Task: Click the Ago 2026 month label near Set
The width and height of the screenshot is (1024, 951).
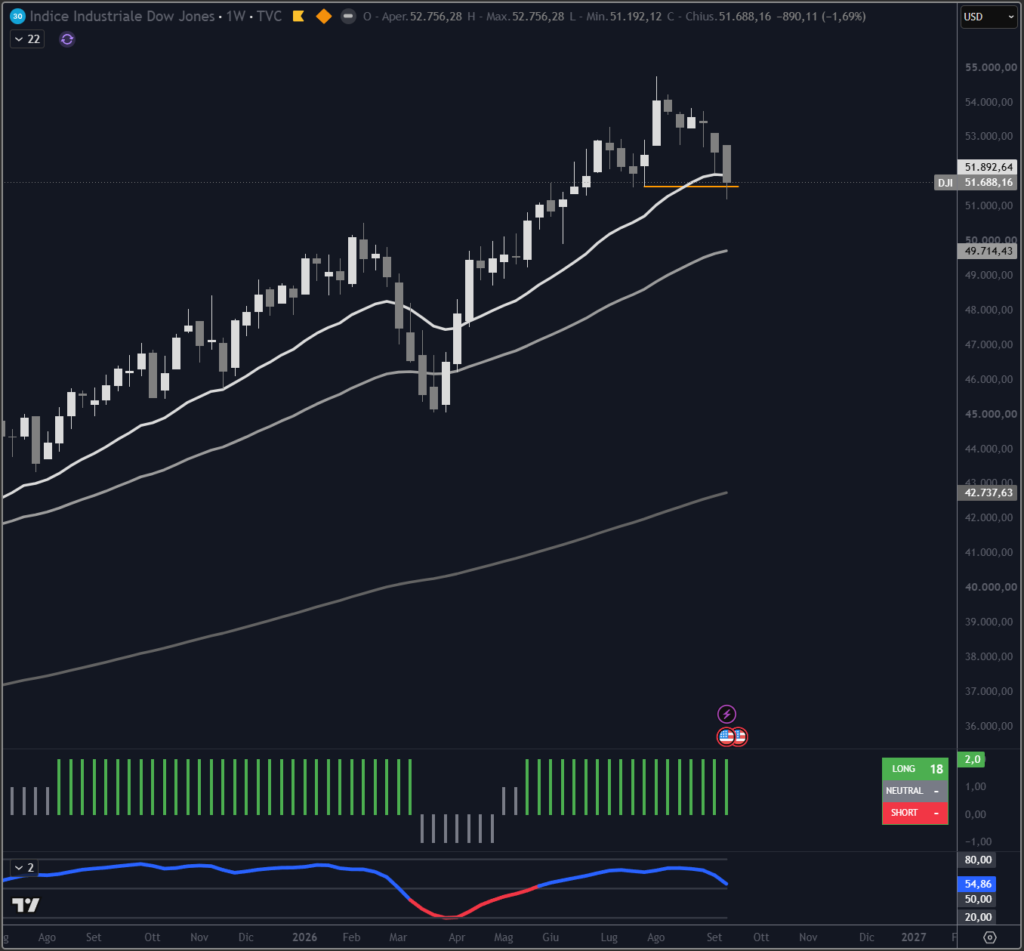Action: click(656, 937)
